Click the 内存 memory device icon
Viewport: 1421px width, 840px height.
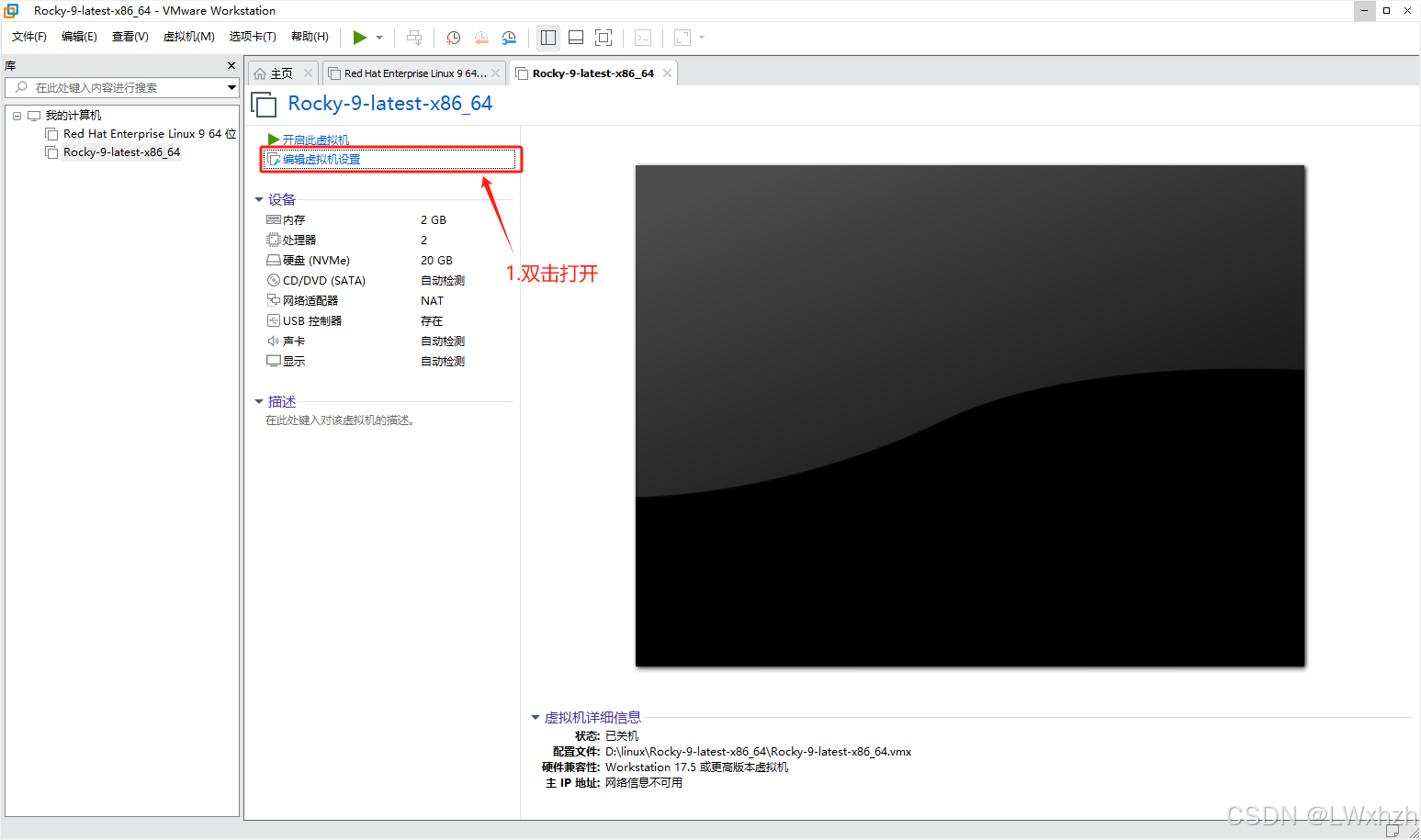(273, 219)
